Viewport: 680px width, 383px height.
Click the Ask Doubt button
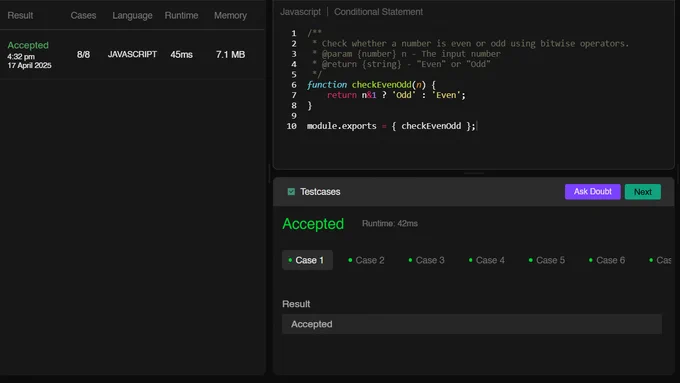click(x=592, y=192)
